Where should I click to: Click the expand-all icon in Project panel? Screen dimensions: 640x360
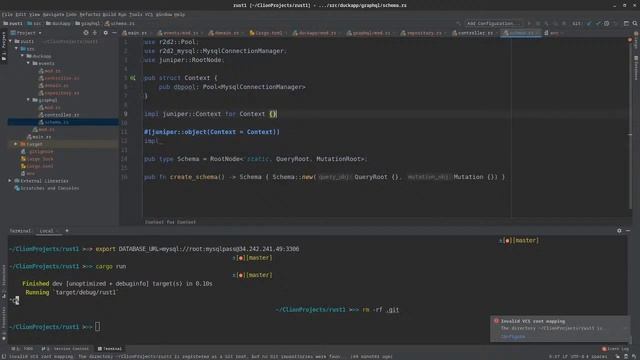tap(95, 33)
